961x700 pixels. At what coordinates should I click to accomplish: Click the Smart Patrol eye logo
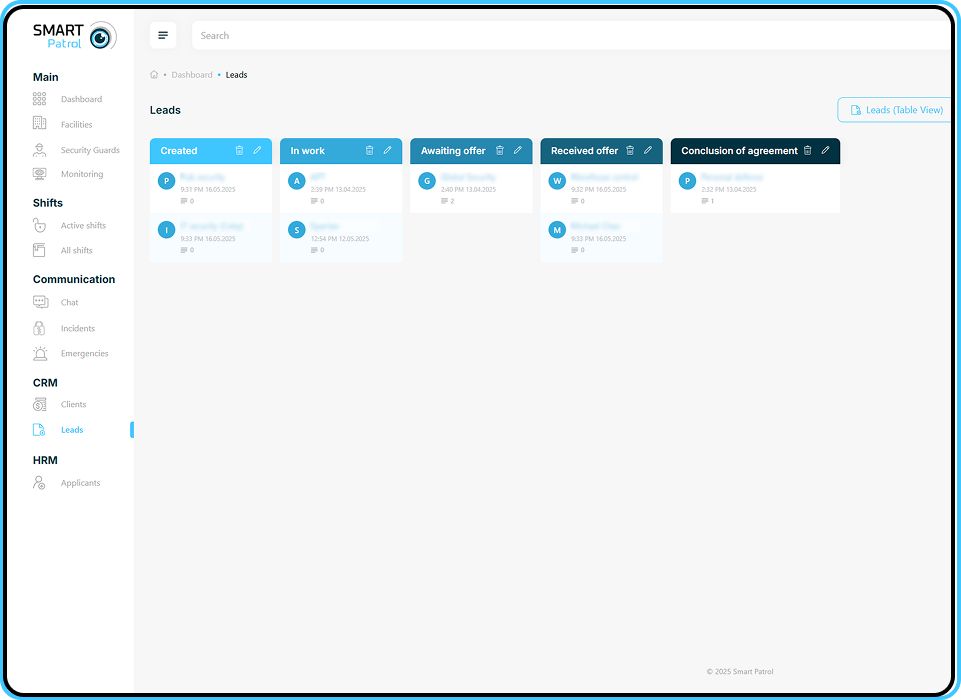[100, 37]
